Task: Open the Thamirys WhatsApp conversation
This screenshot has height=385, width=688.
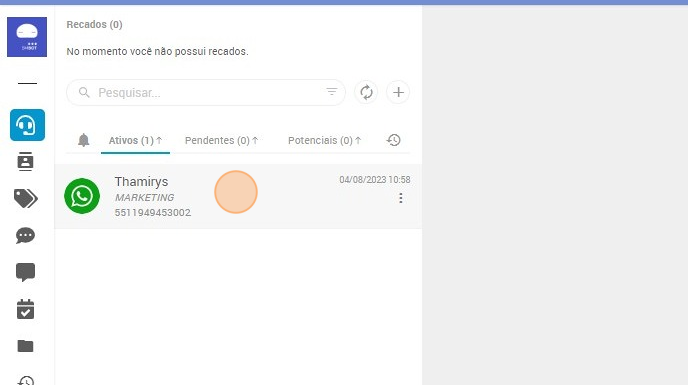Action: 238,196
